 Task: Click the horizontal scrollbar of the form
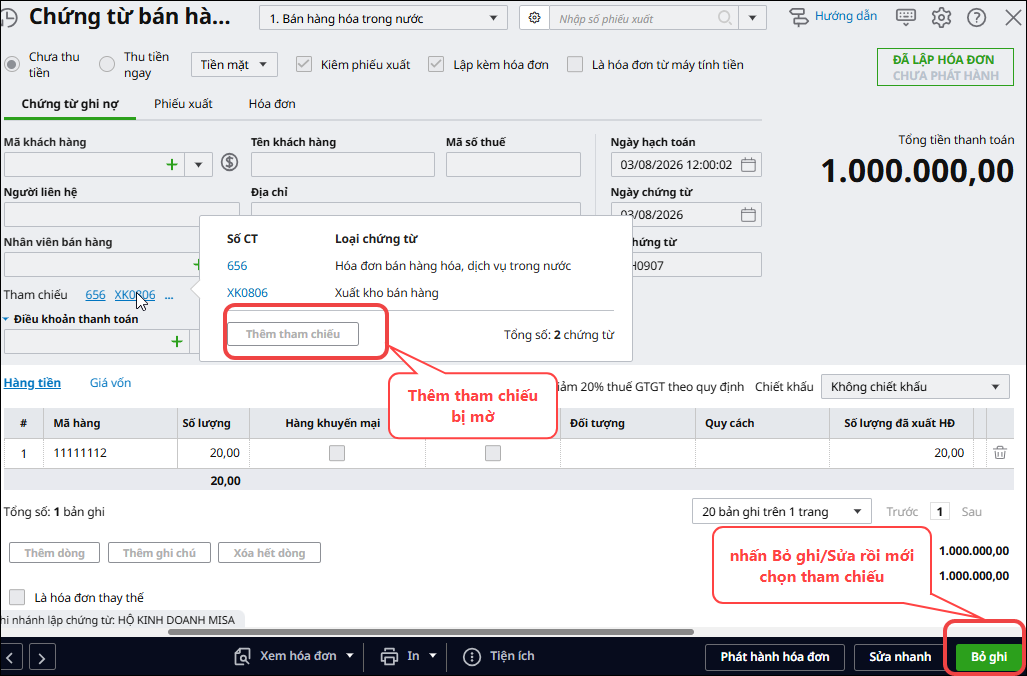pyautogui.click(x=431, y=632)
